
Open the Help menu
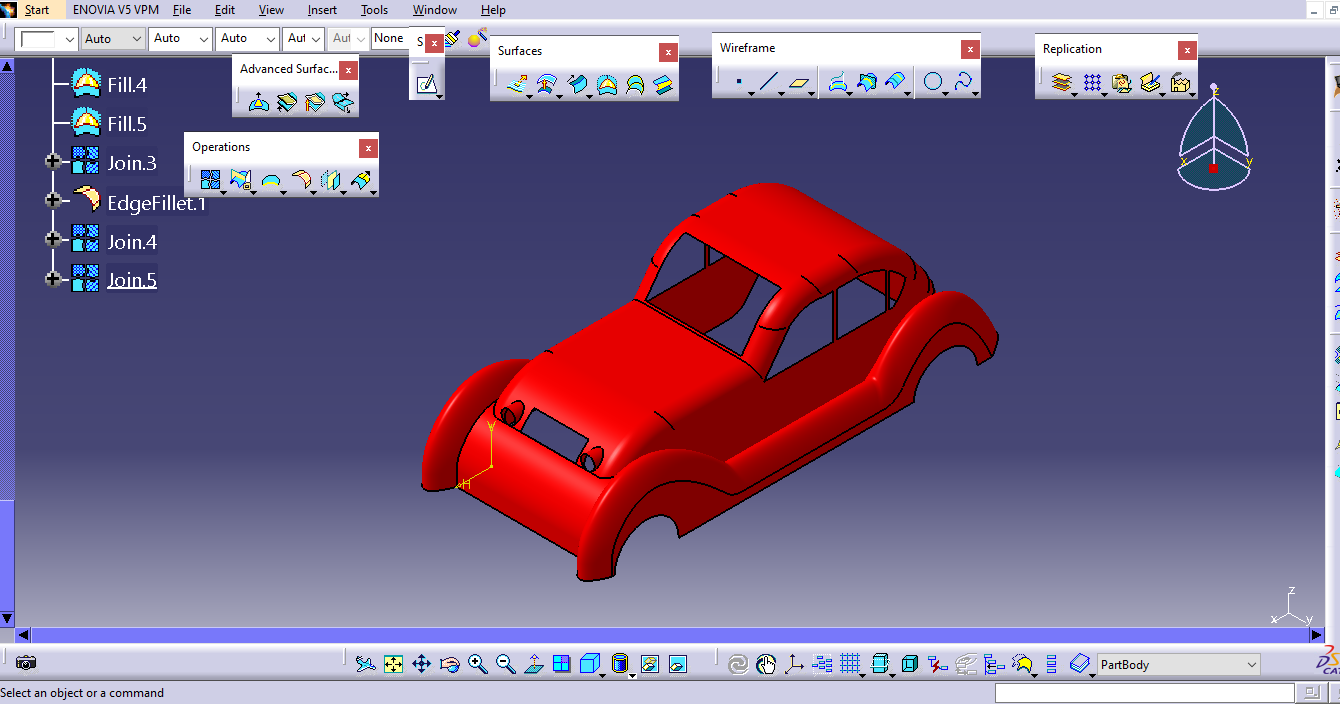[493, 10]
